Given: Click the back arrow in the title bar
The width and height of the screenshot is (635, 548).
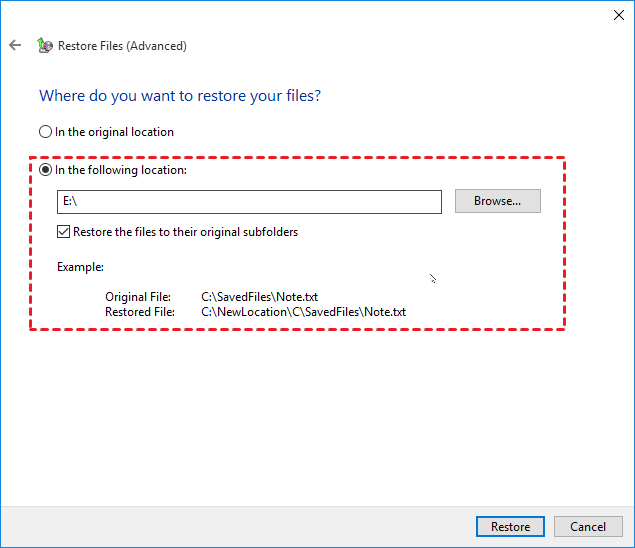Looking at the screenshot, I should (x=15, y=46).
